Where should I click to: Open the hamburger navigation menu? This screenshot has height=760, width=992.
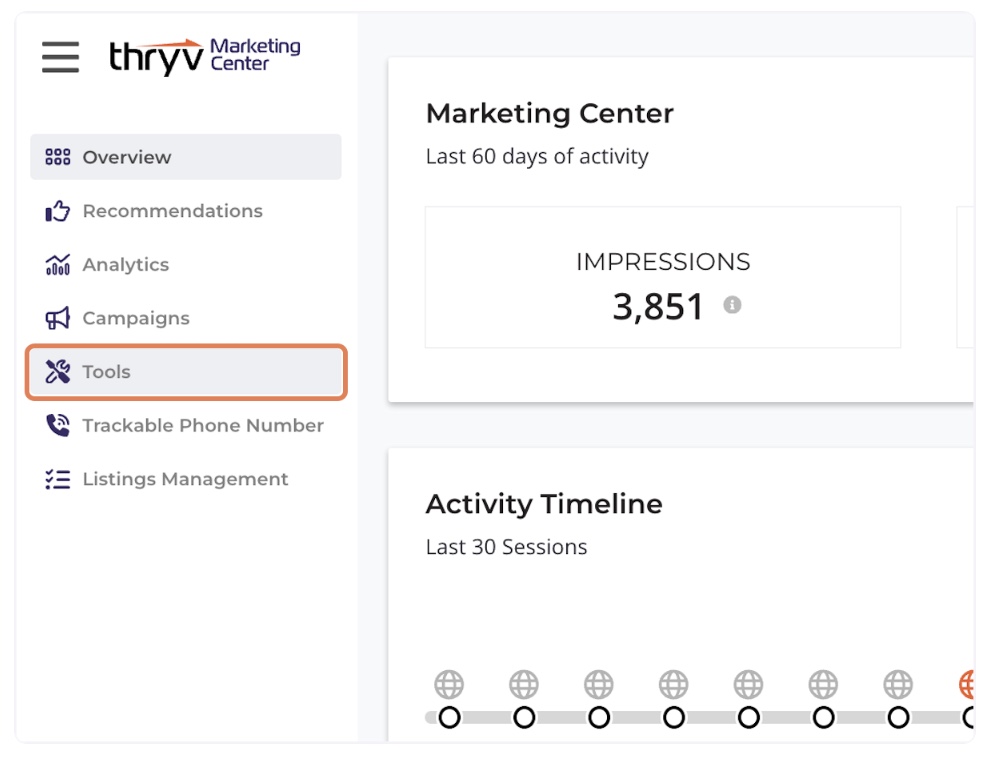pyautogui.click(x=59, y=57)
